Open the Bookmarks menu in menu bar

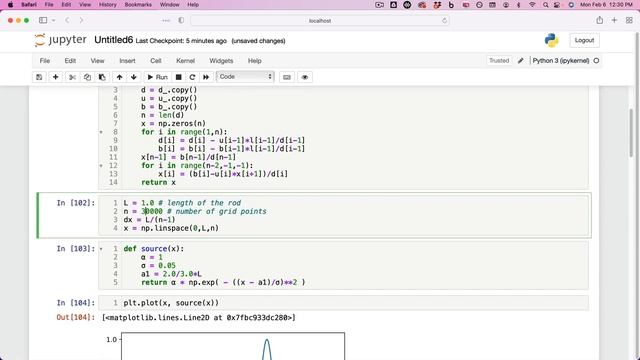pos(138,5)
